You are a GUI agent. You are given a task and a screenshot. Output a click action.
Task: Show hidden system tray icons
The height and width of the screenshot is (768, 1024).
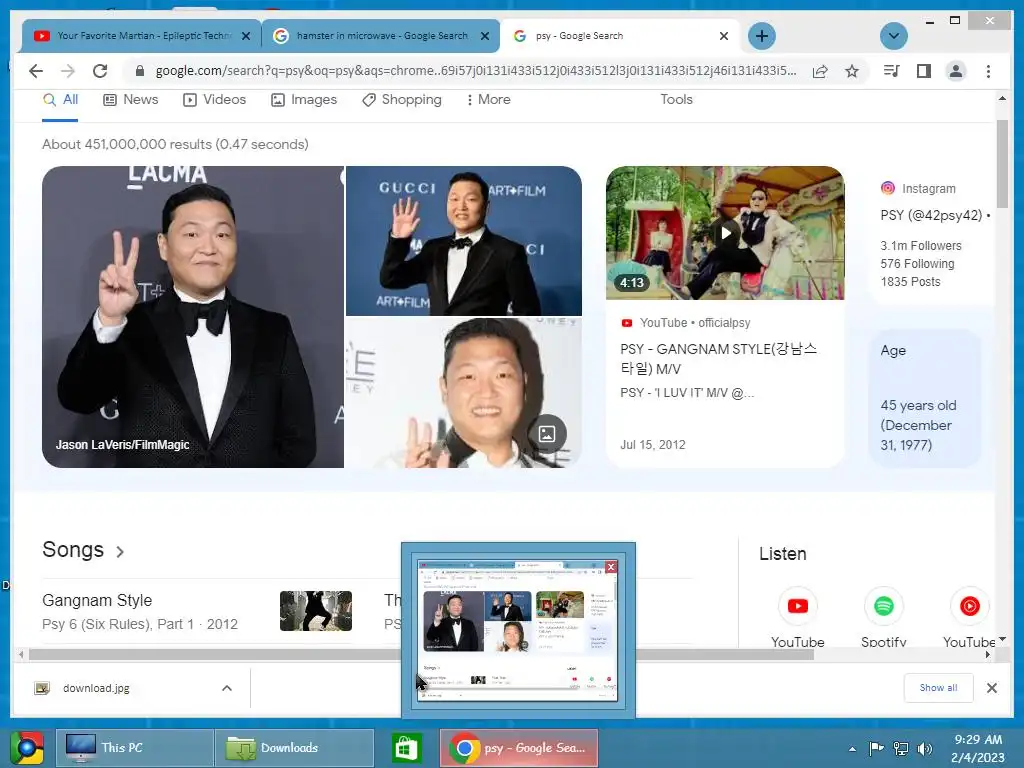tap(852, 749)
